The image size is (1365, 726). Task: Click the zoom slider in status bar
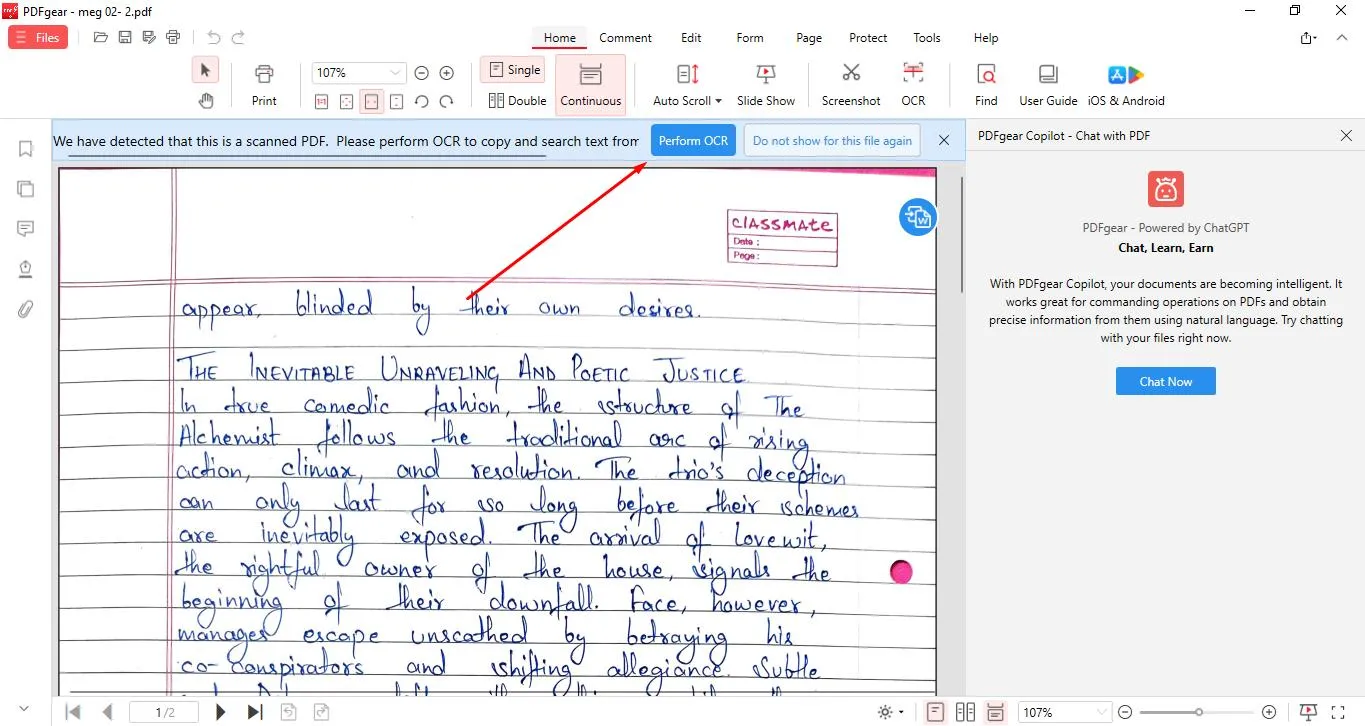(x=1198, y=712)
